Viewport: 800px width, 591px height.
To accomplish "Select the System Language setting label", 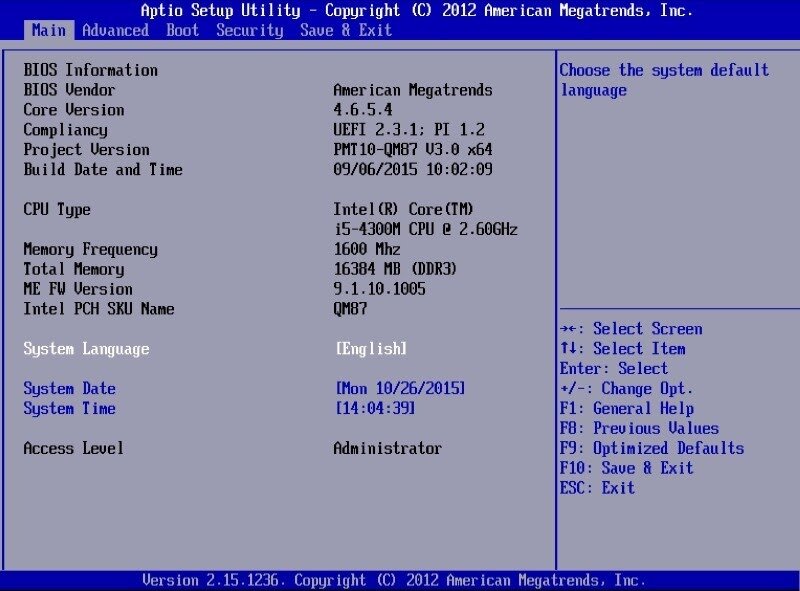I will point(86,349).
